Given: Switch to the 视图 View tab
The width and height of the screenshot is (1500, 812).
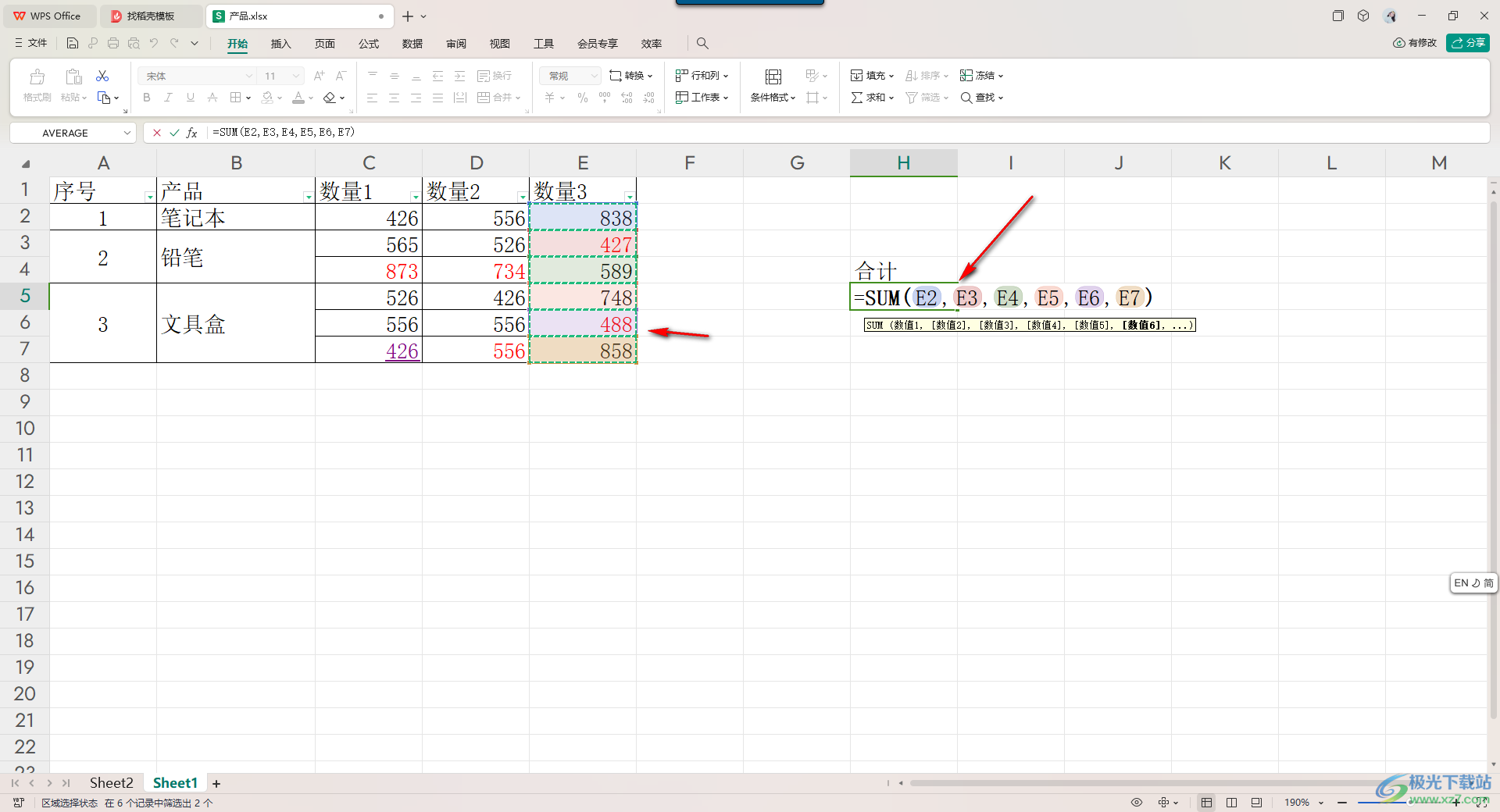Looking at the screenshot, I should pyautogui.click(x=499, y=44).
